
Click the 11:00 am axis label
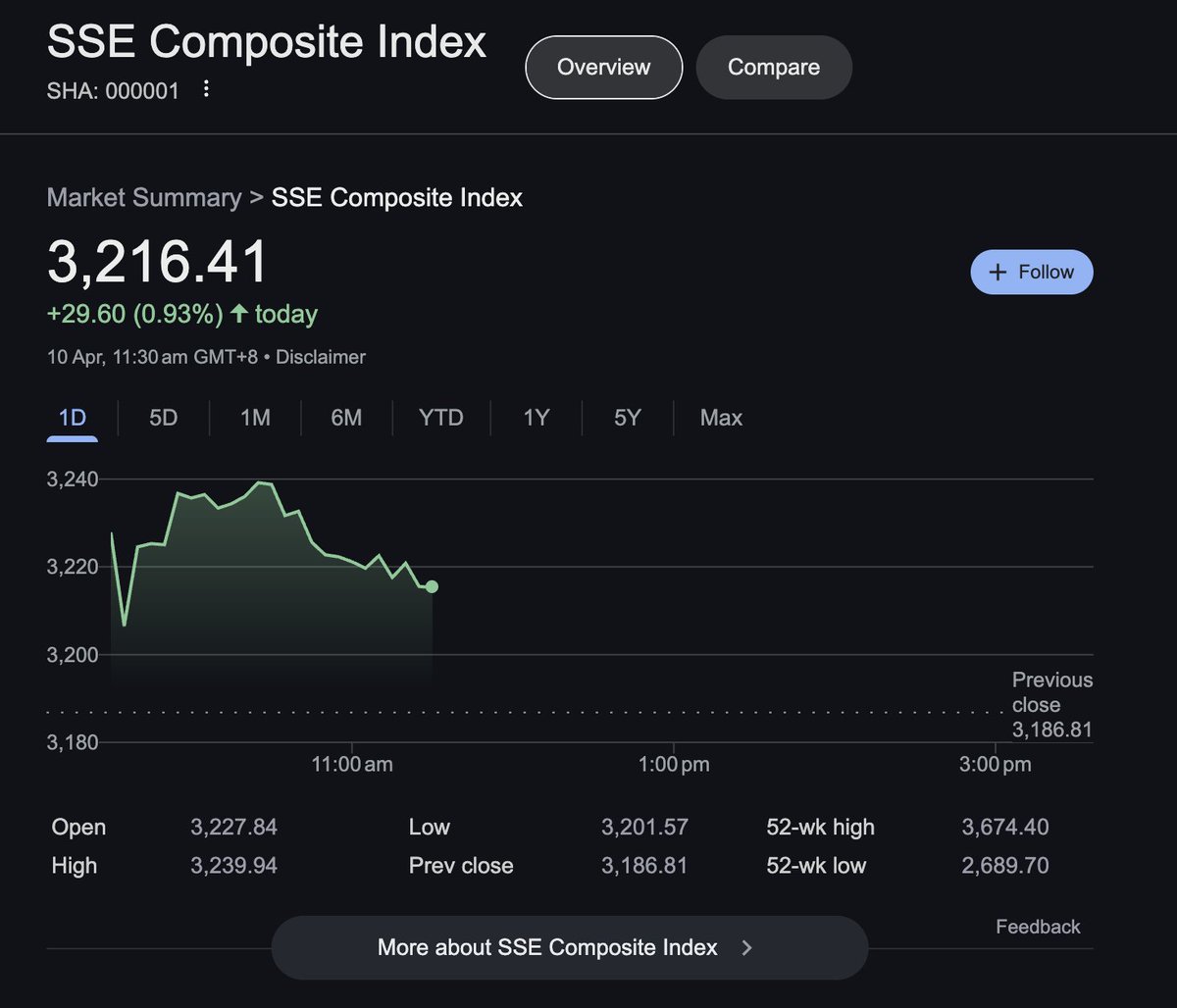click(x=352, y=764)
